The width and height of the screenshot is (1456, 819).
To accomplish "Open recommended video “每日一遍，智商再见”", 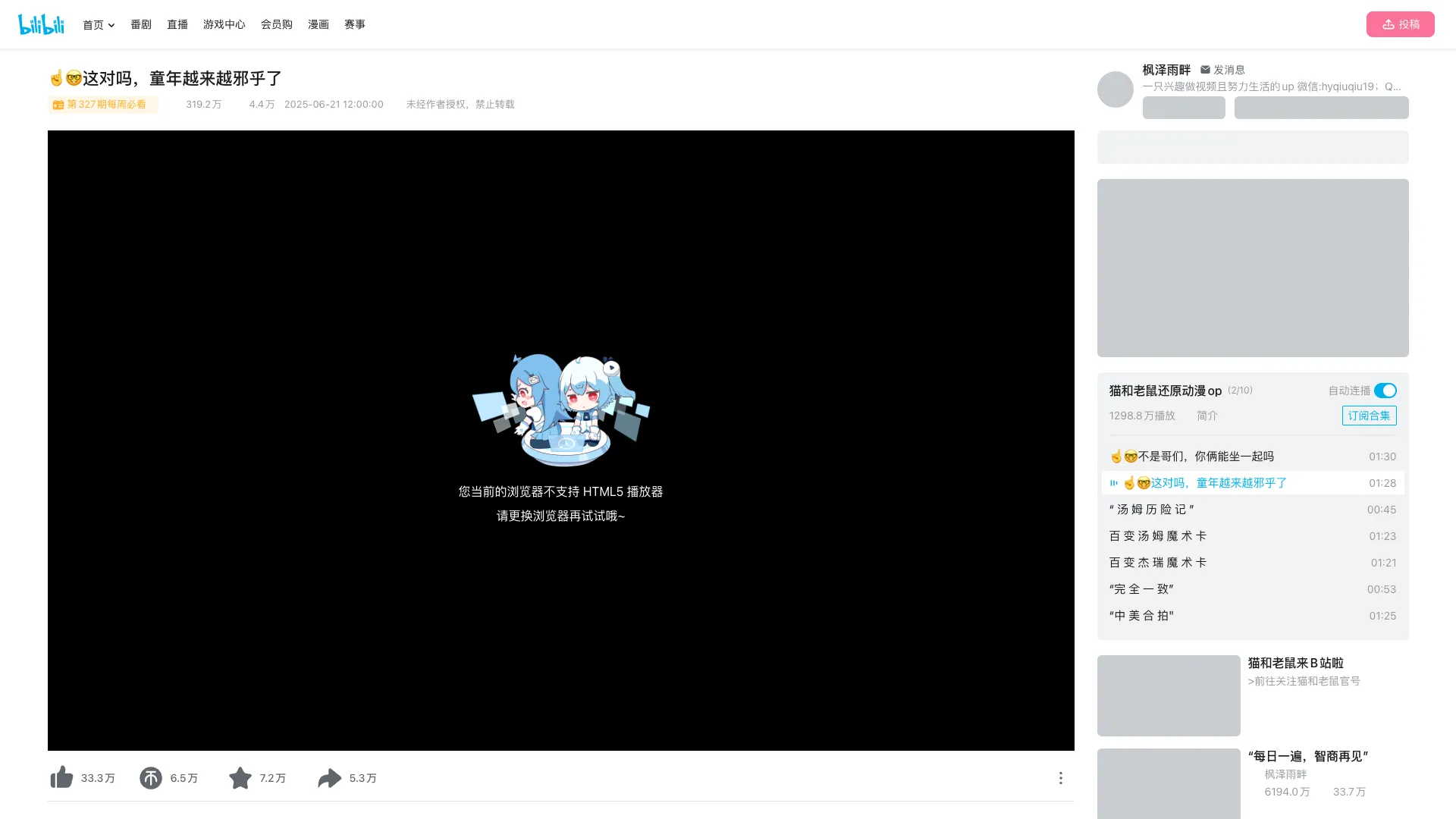I will [x=1308, y=756].
